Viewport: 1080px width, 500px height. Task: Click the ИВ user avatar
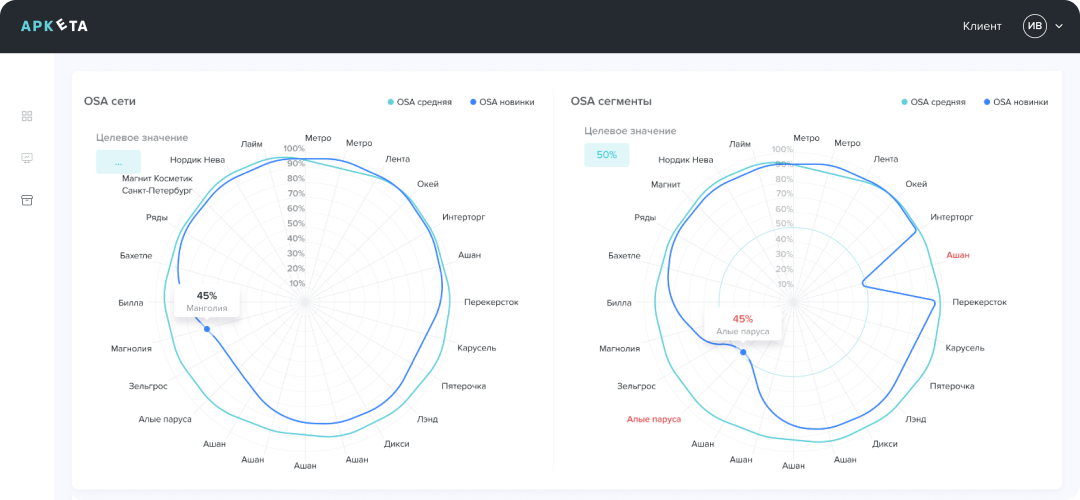tap(1034, 26)
